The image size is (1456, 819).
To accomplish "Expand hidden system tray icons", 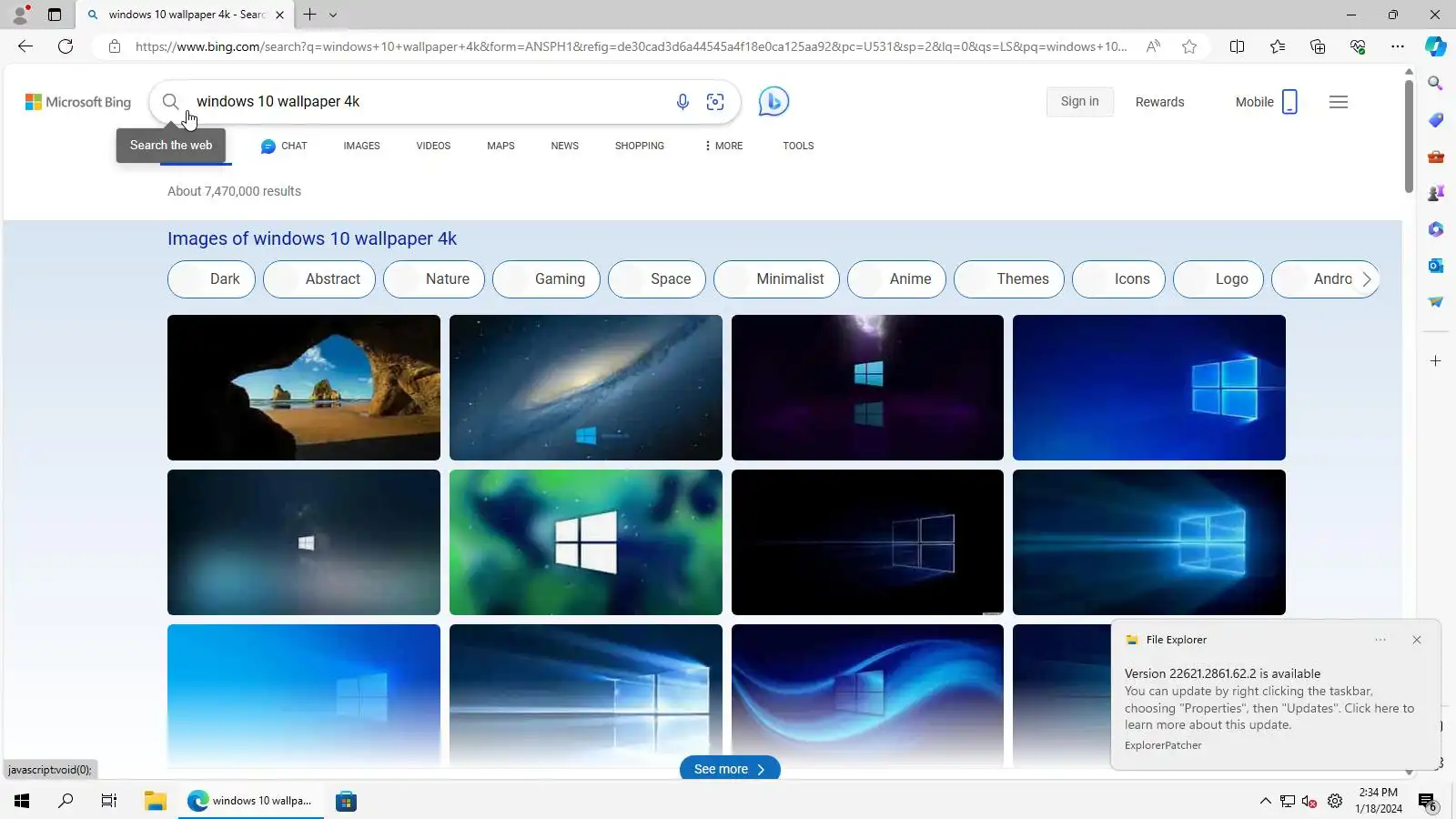I will [1265, 801].
